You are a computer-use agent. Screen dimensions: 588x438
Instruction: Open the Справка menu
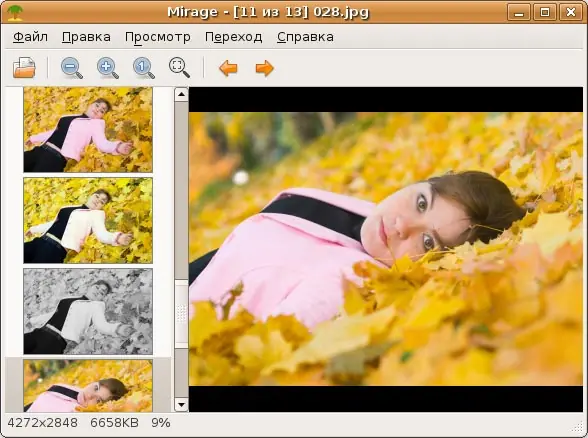pyautogui.click(x=305, y=37)
